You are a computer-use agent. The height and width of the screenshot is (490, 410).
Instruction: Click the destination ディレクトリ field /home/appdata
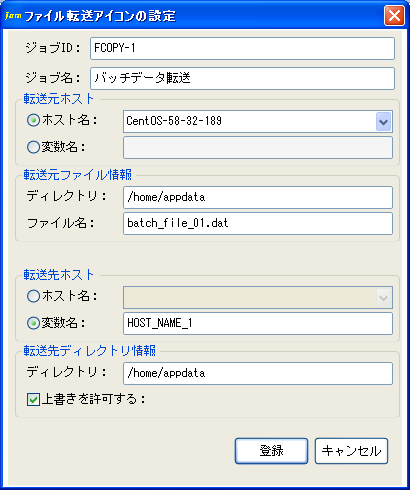[x=258, y=374]
